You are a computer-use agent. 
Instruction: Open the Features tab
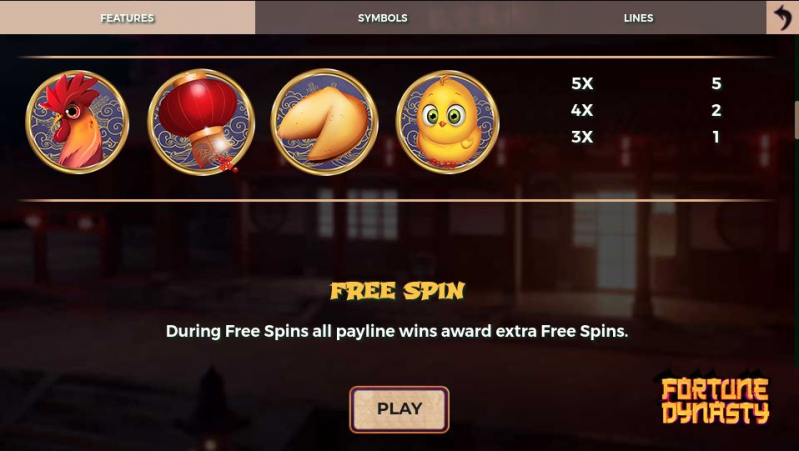click(x=127, y=17)
